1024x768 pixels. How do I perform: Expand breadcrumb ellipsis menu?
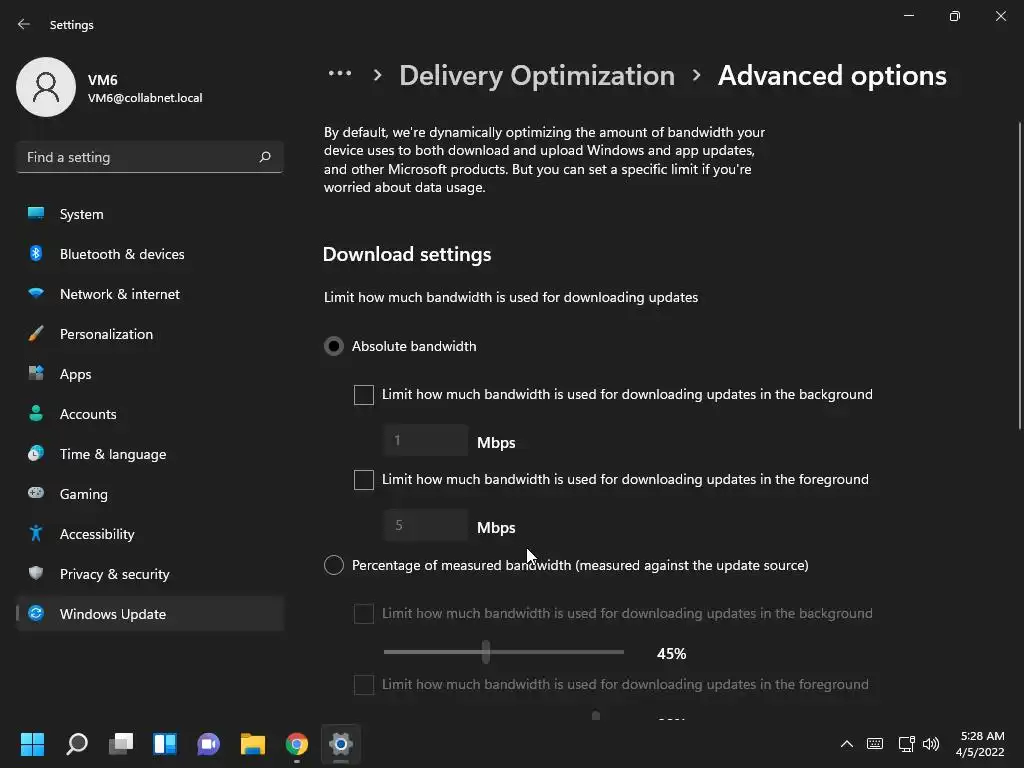[340, 74]
